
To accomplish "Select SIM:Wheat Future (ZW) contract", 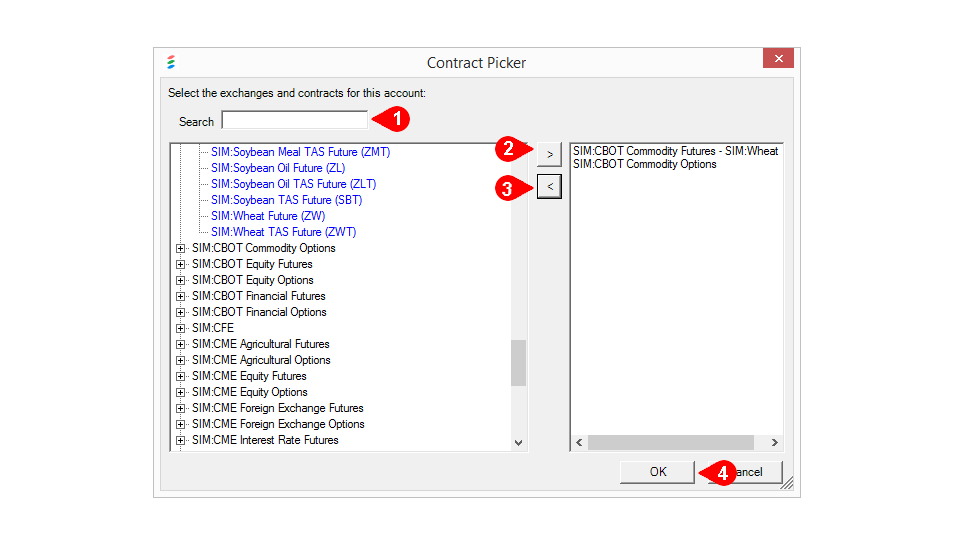I will click(x=267, y=216).
